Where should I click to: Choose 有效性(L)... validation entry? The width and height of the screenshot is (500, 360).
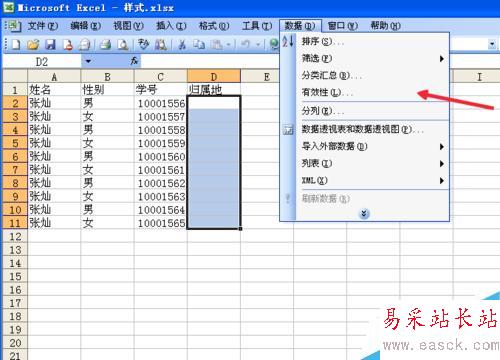[373, 92]
